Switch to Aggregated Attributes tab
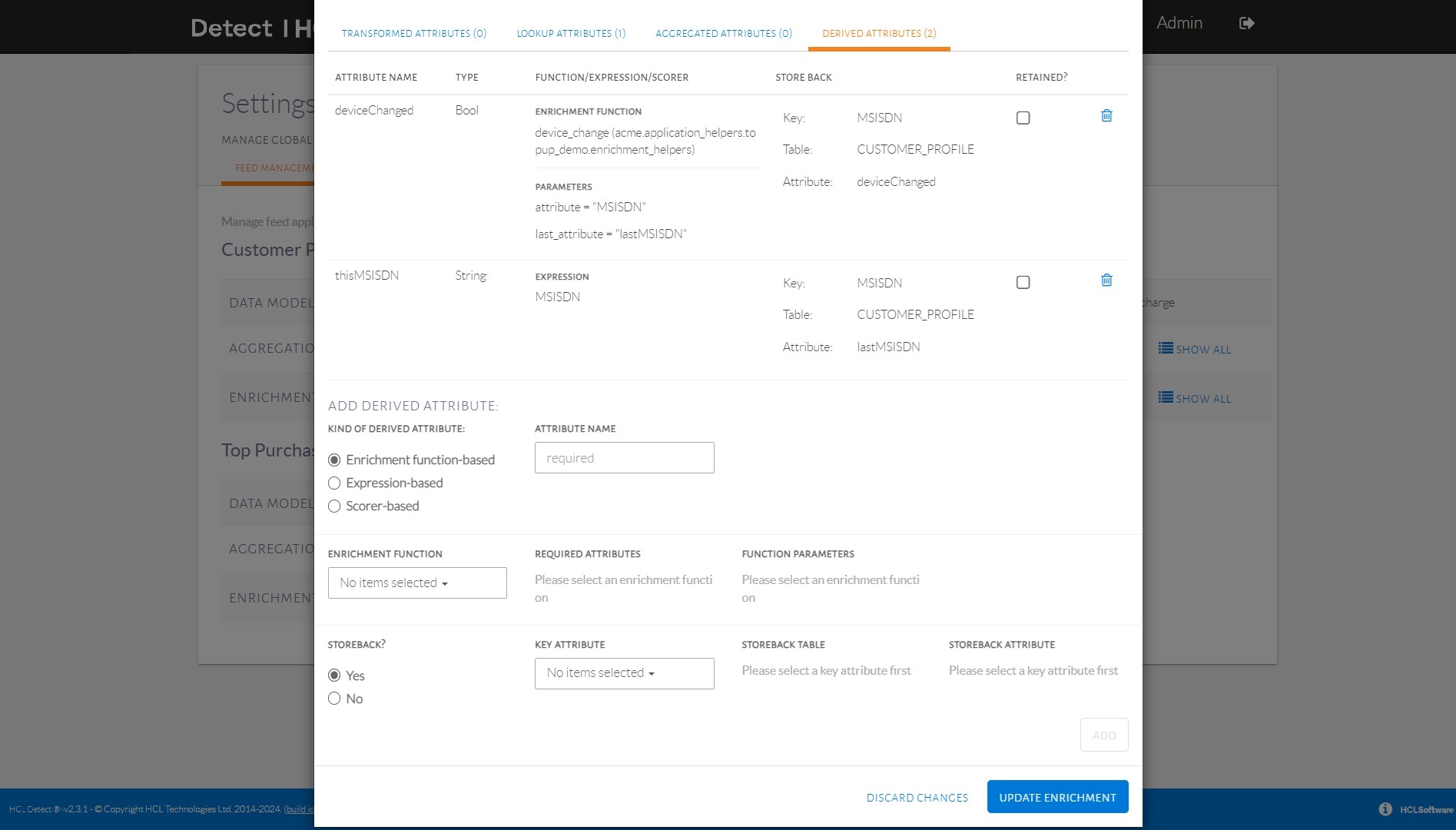 (x=724, y=34)
